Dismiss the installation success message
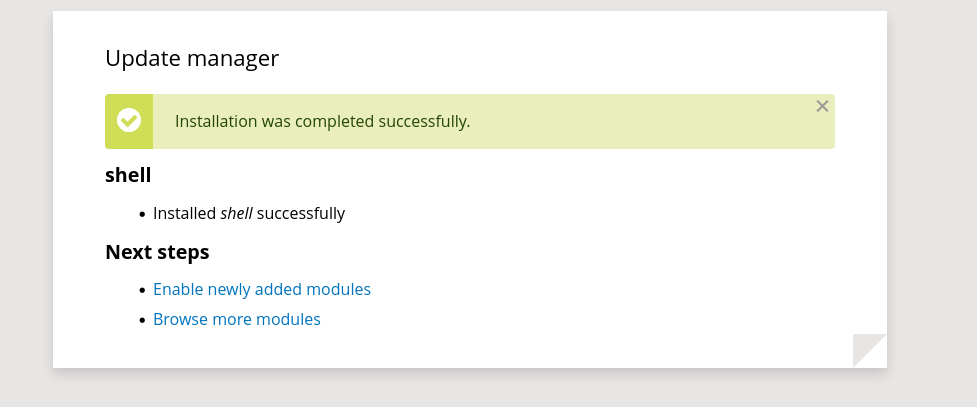 click(822, 107)
